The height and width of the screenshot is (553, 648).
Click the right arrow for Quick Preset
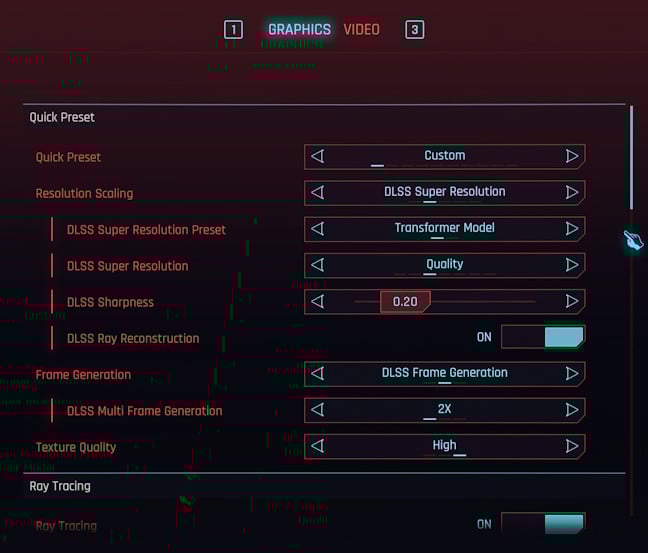572,156
